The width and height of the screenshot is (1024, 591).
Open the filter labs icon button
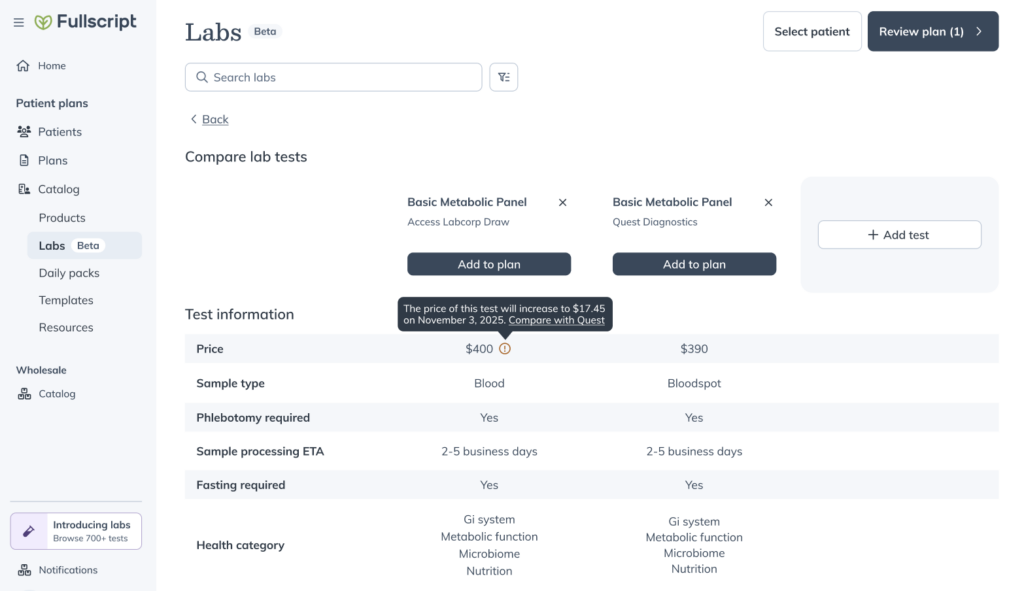[503, 77]
